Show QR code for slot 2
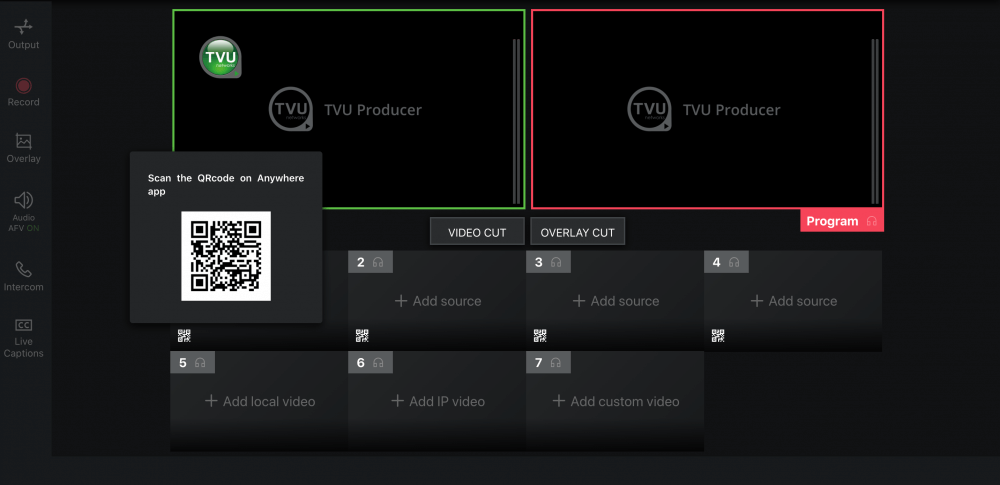 (x=362, y=336)
